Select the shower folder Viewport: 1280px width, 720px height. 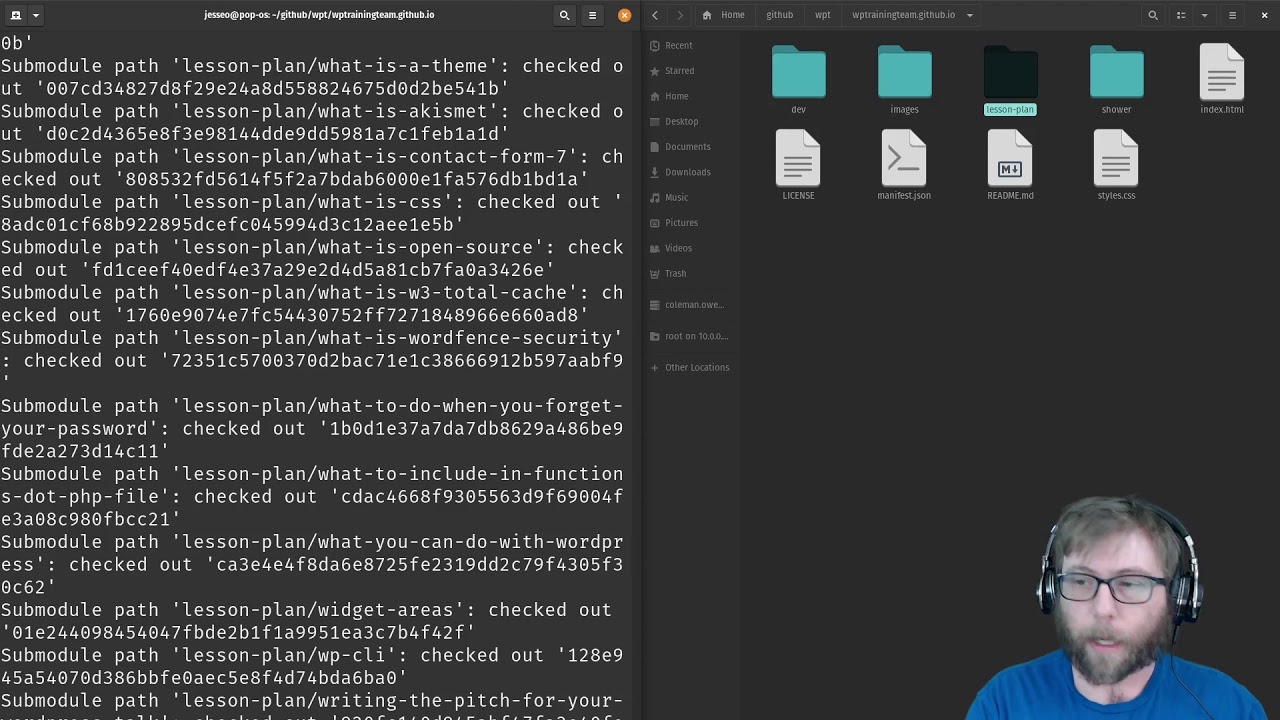click(x=1116, y=80)
